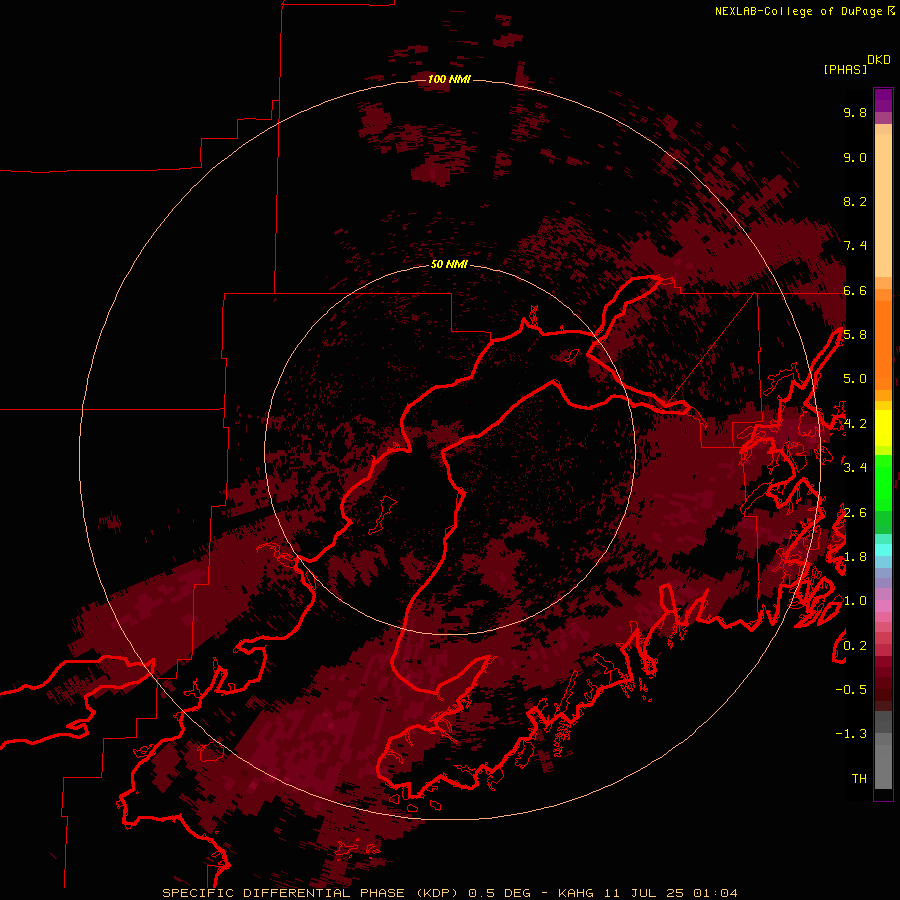
Task: Click the 7.4 value on the color scale
Action: (x=855, y=246)
